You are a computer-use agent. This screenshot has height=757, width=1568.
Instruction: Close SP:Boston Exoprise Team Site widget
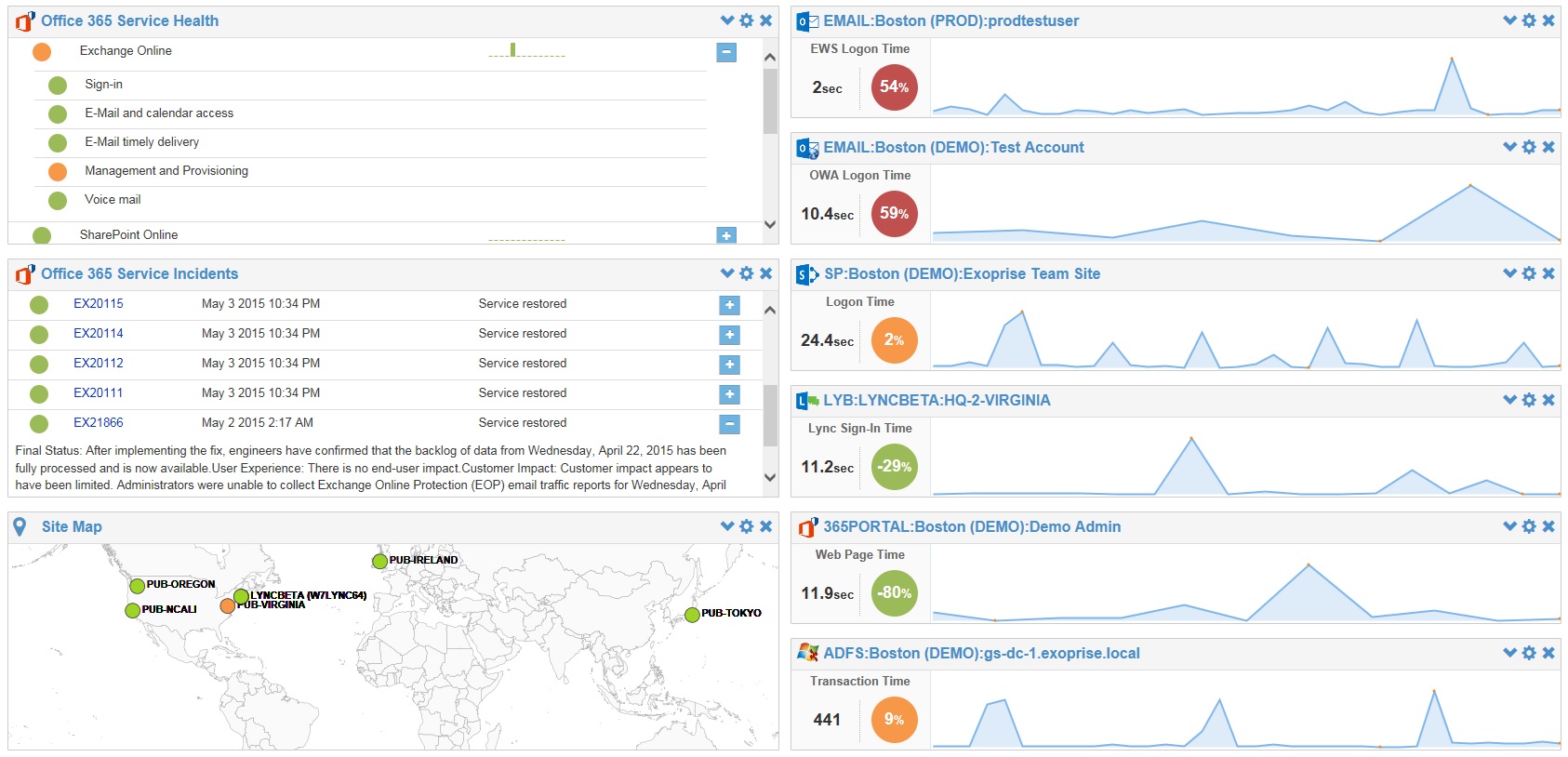pyautogui.click(x=1548, y=273)
